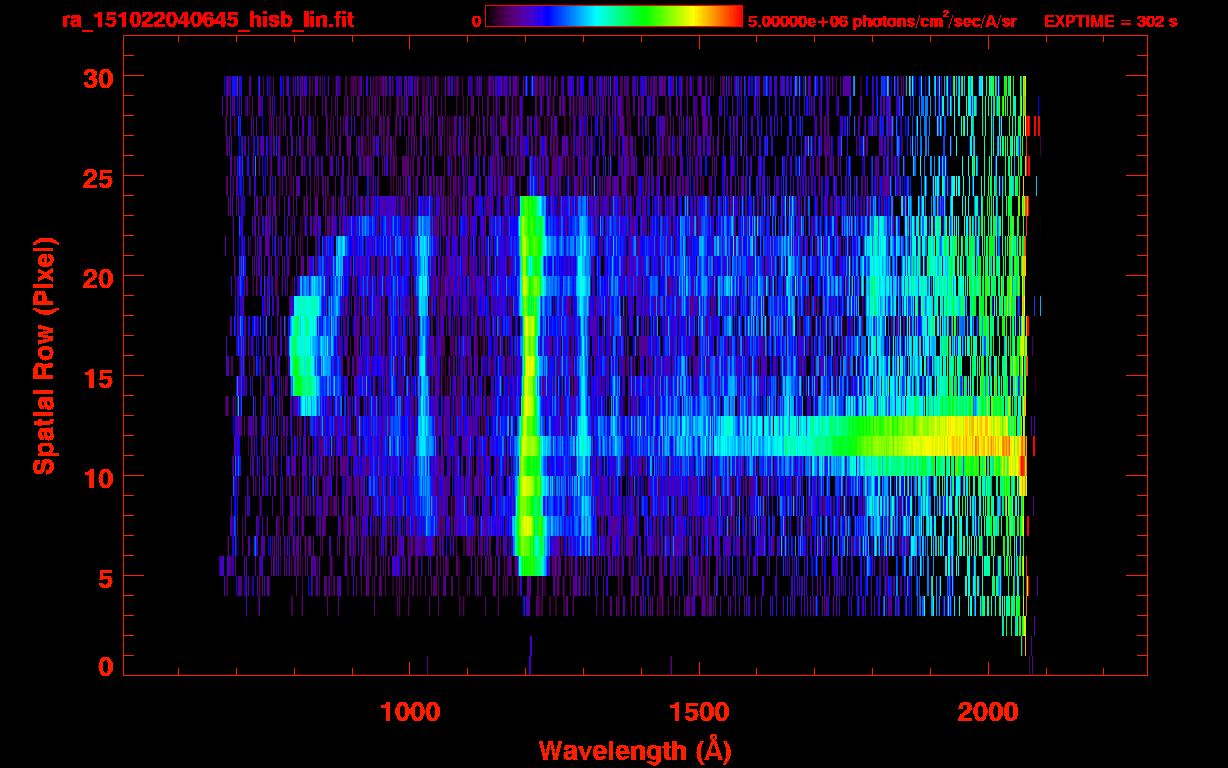The width and height of the screenshot is (1228, 768).
Task: Click the bright vertical emission line near 1216 Å
Action: (530, 386)
